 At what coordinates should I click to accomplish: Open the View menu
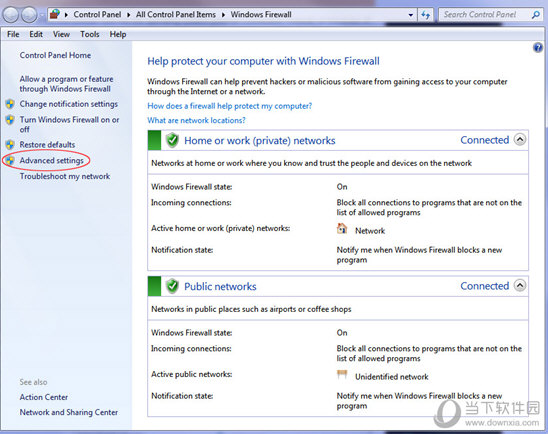[61, 34]
